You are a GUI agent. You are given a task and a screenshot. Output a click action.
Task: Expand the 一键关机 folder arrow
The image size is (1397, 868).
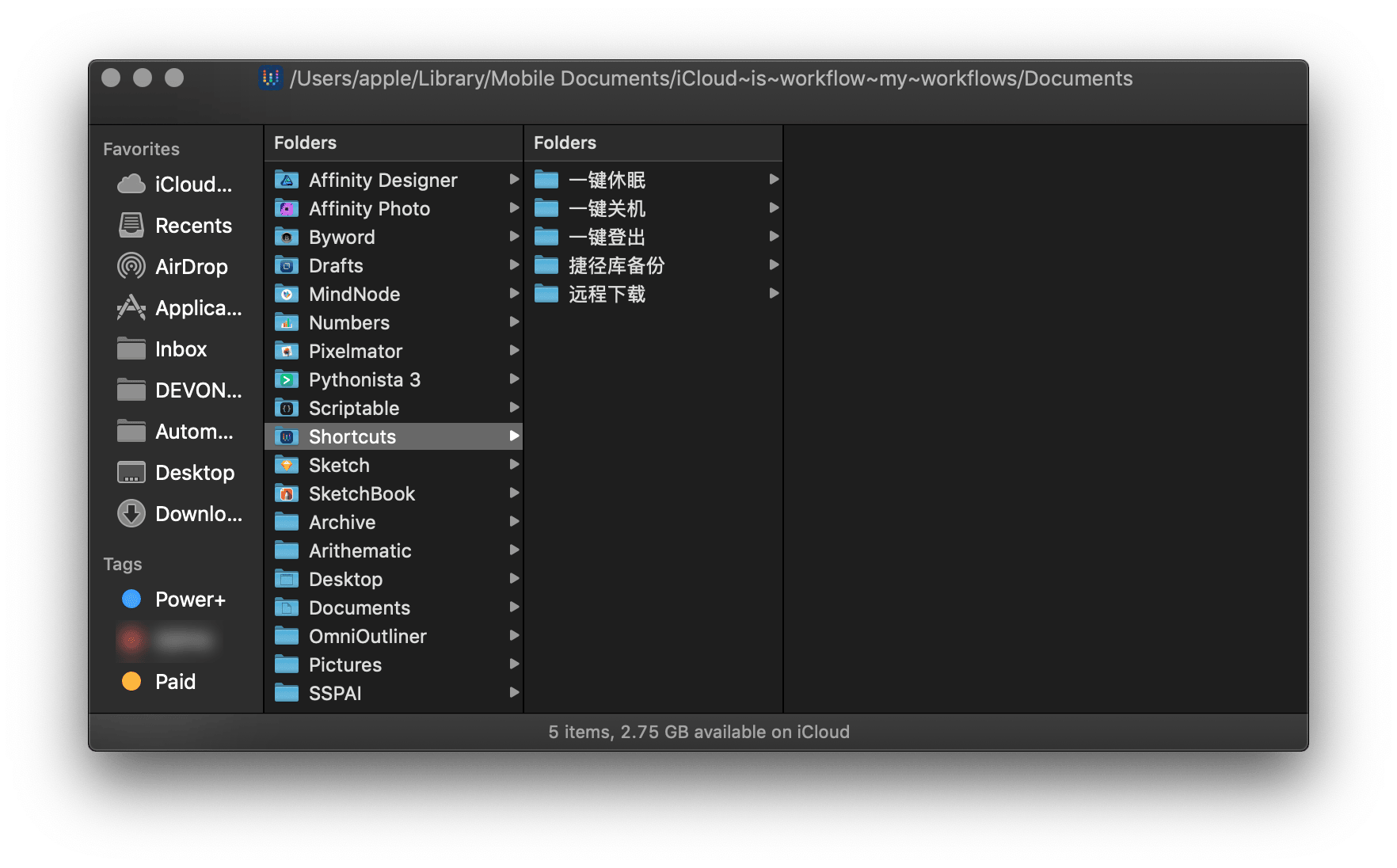coord(774,208)
